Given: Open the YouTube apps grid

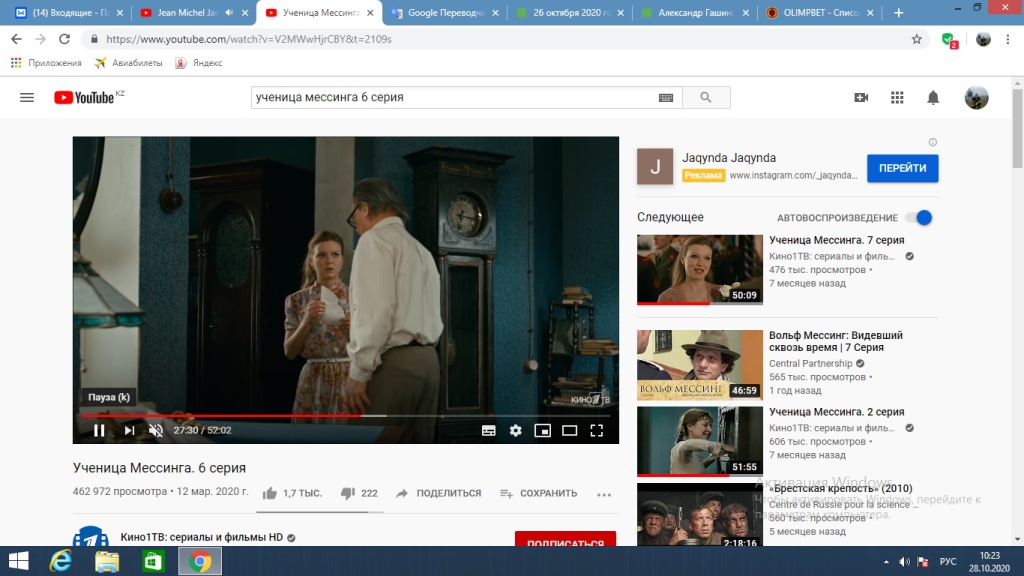Looking at the screenshot, I should coord(897,97).
